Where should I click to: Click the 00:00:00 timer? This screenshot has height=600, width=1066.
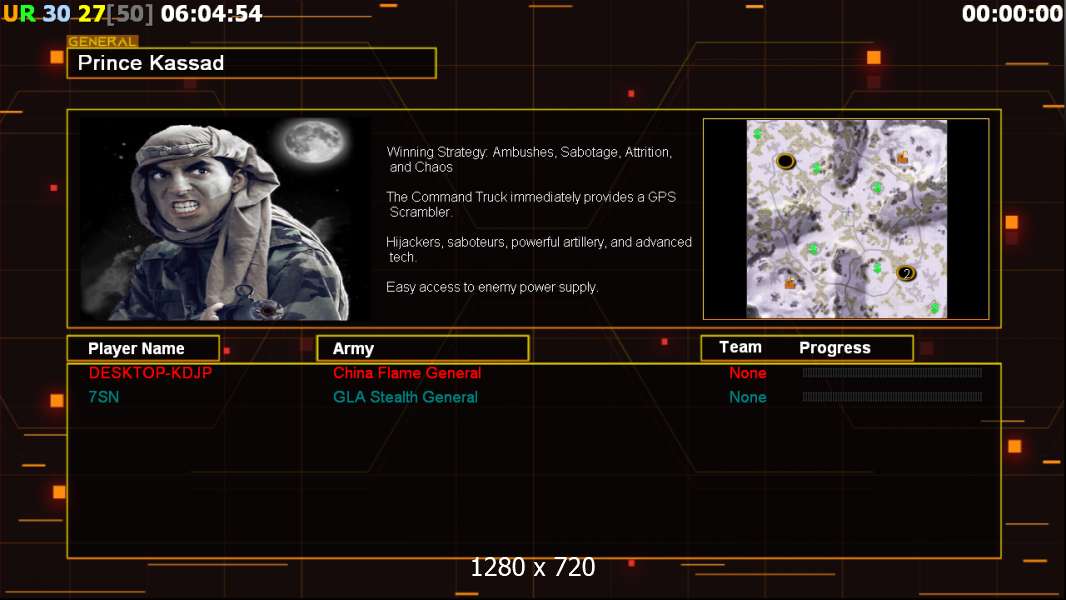click(1012, 14)
